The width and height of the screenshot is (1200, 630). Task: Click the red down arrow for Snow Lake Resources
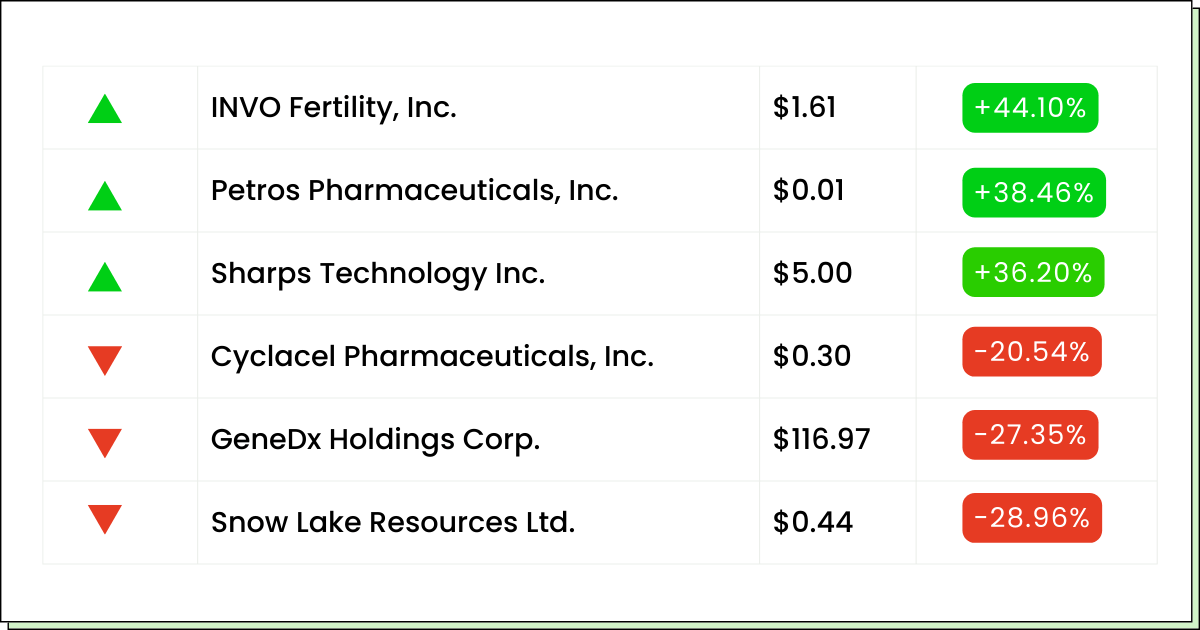pyautogui.click(x=105, y=520)
